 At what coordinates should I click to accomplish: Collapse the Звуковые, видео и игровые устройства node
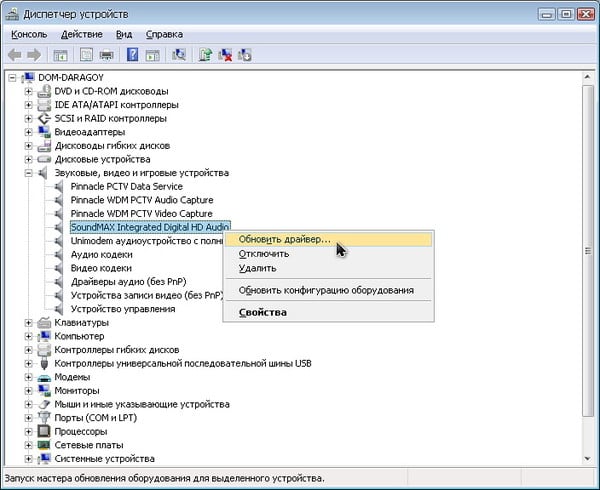point(28,173)
